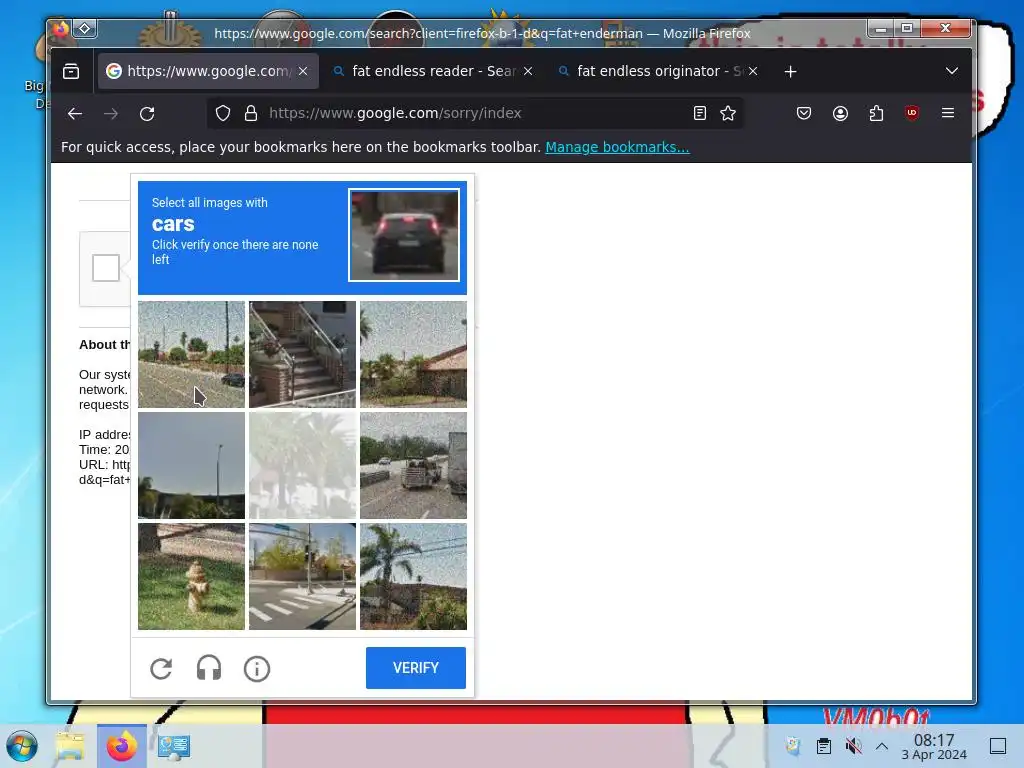Open the Windows Start orb

[22, 746]
